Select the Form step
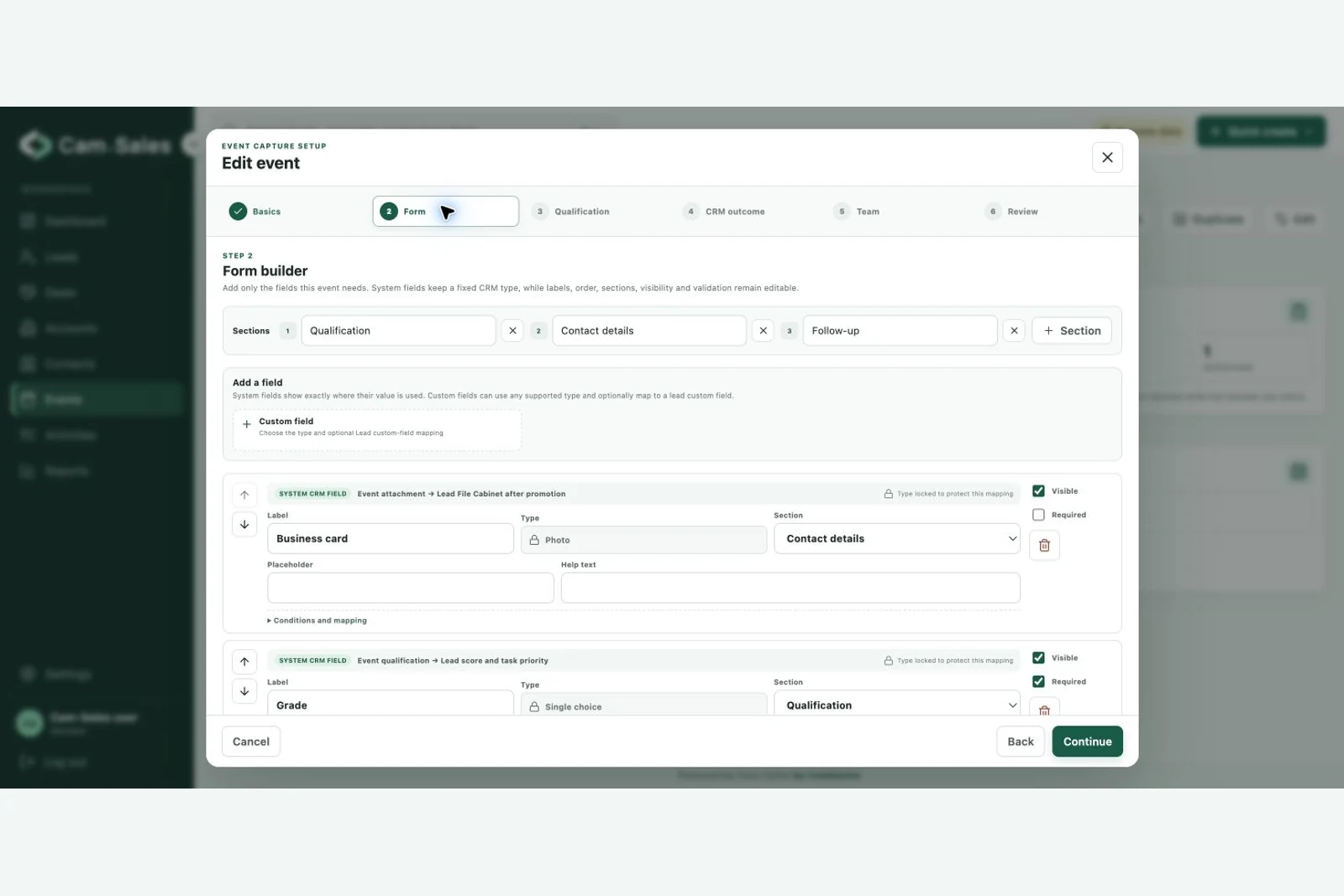The image size is (1344, 896). (446, 212)
